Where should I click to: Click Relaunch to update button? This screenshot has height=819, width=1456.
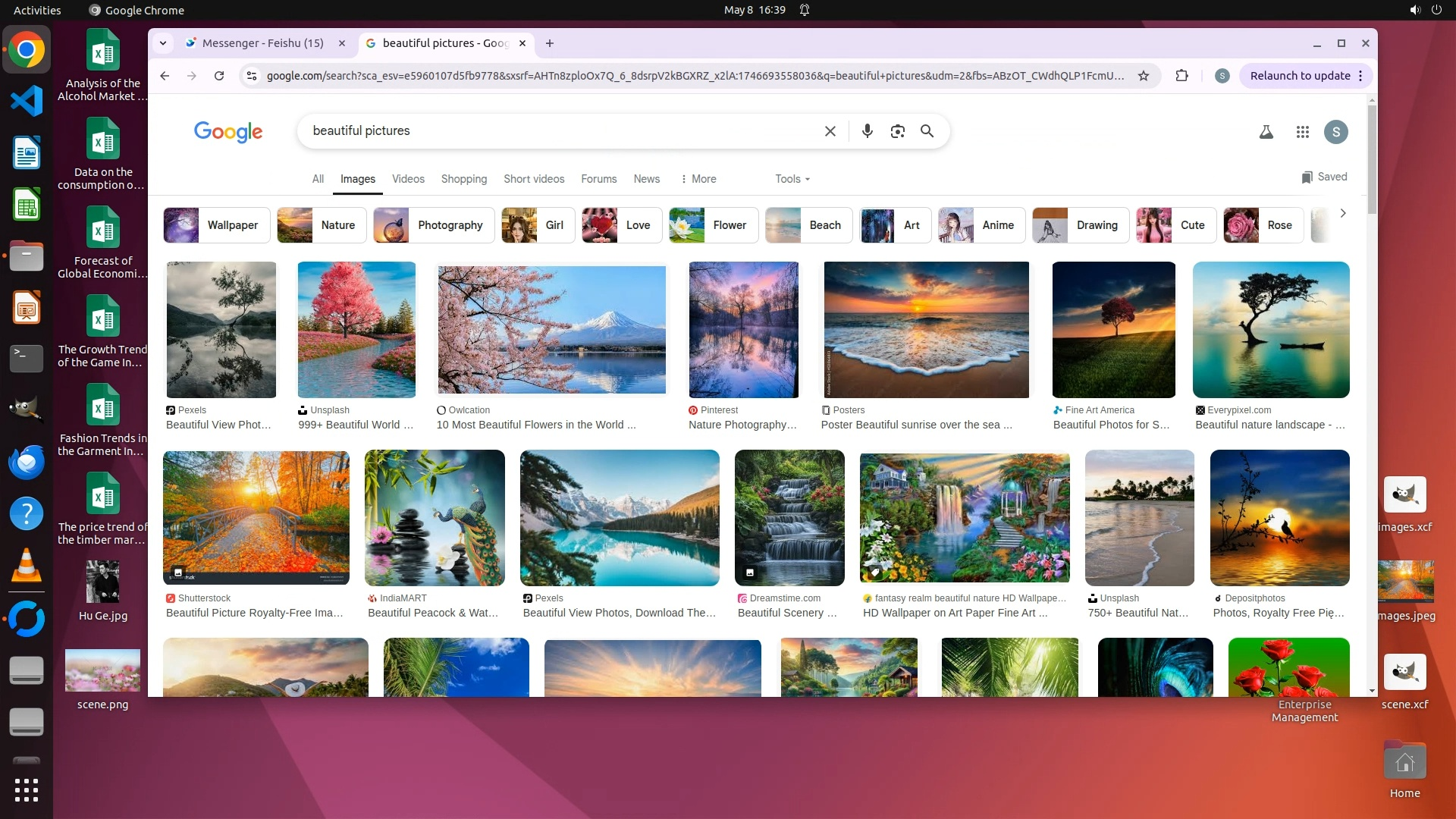[1300, 76]
